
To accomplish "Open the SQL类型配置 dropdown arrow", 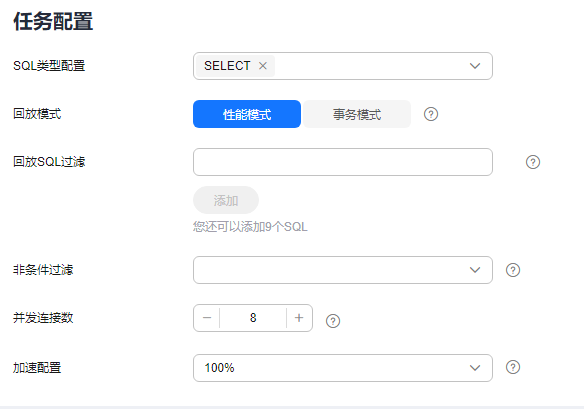I will (x=474, y=66).
